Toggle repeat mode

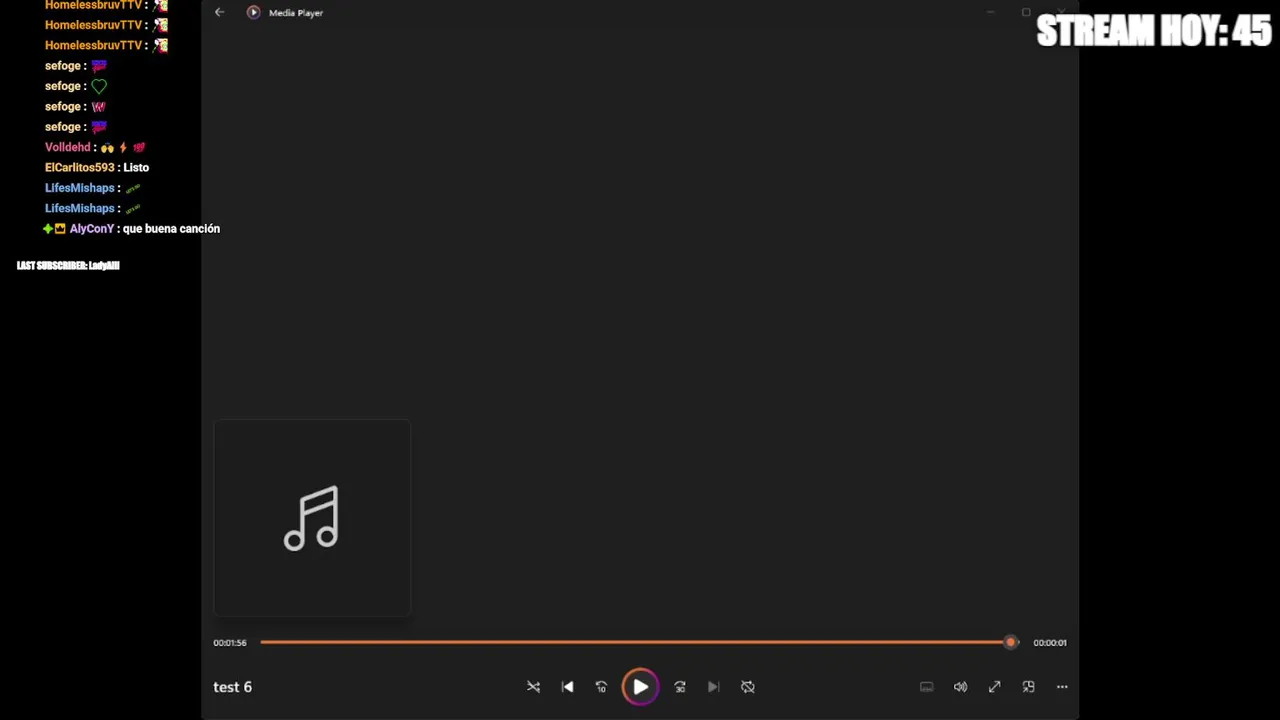click(x=747, y=687)
